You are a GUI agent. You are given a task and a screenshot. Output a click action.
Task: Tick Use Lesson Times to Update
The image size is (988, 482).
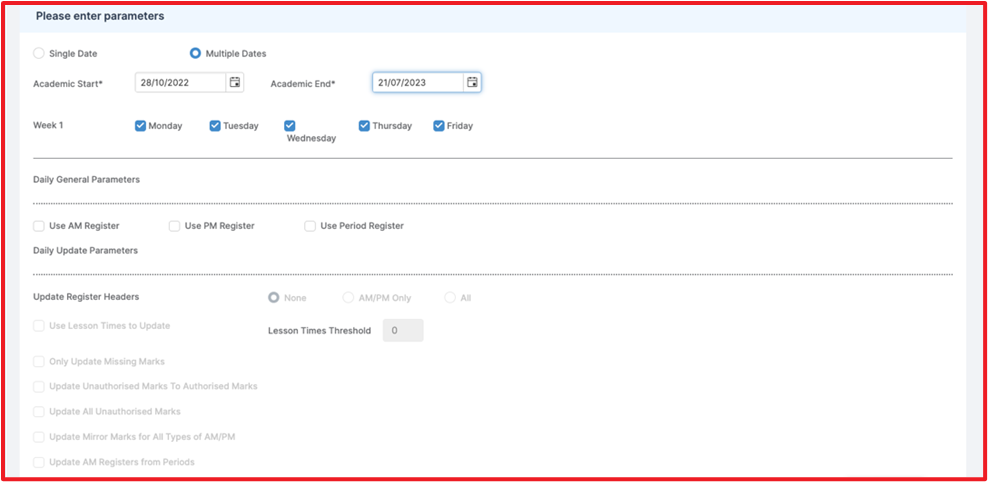39,326
